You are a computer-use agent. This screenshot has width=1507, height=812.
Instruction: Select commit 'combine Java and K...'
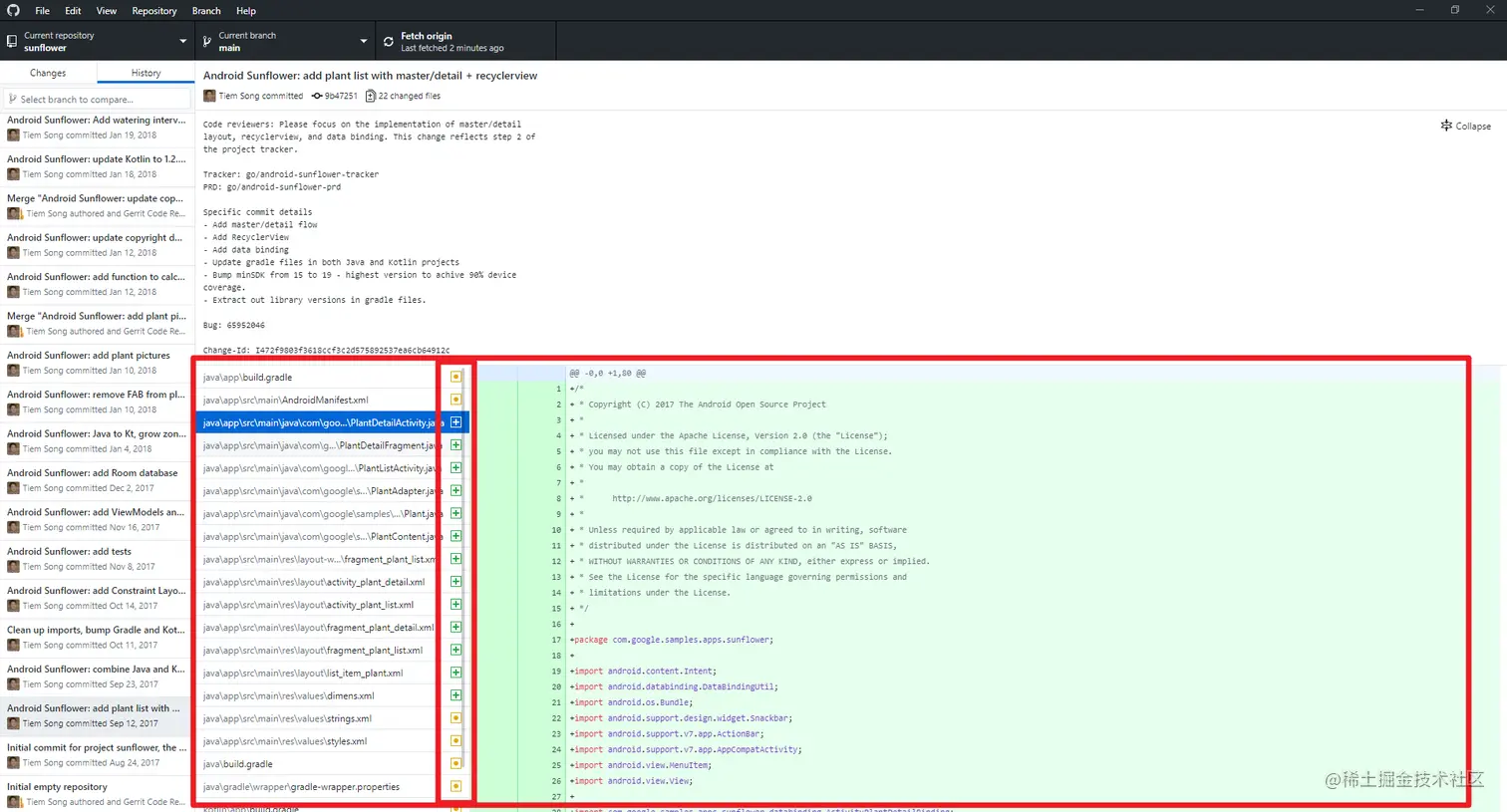(x=97, y=677)
